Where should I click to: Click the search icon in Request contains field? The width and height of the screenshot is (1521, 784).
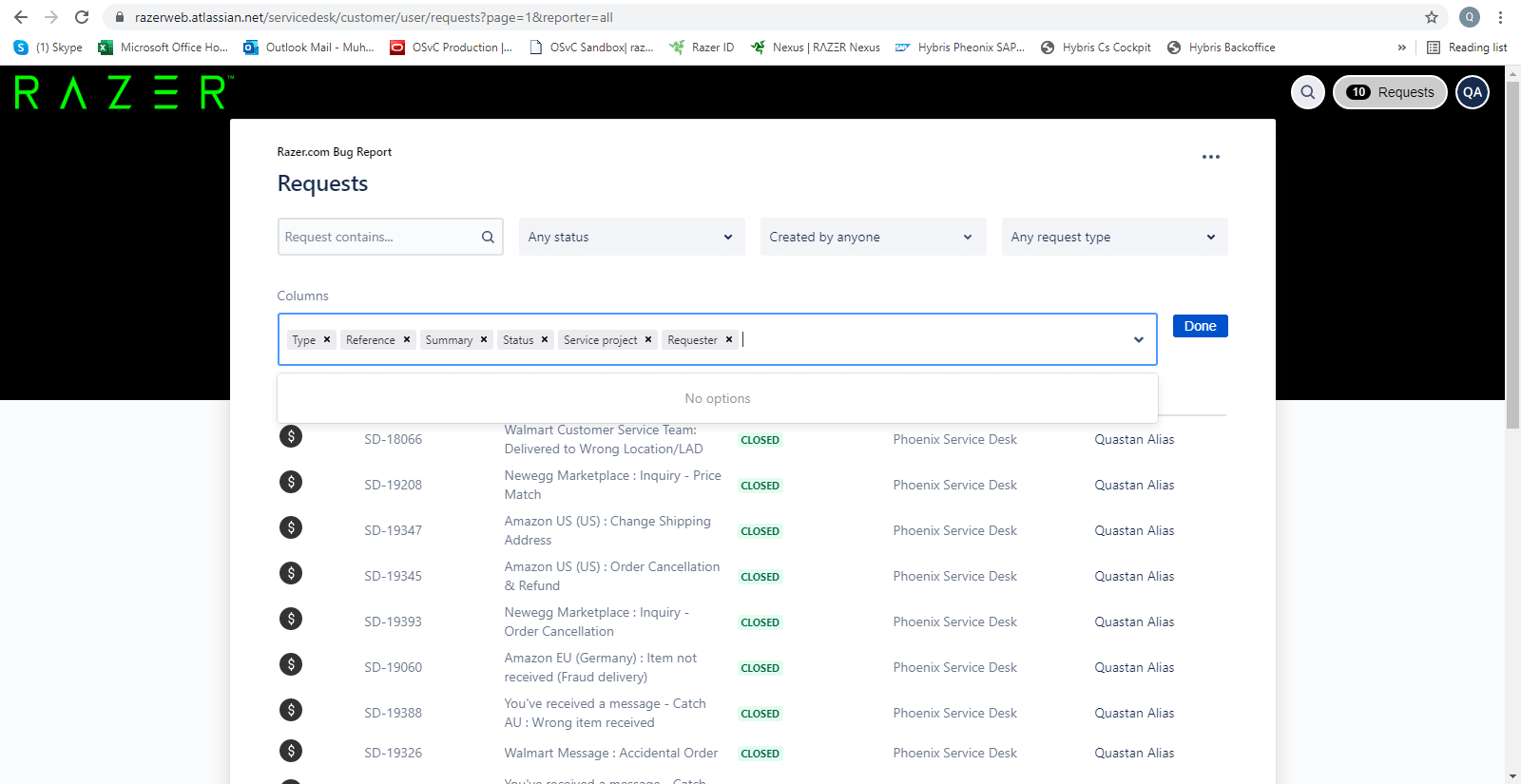pyautogui.click(x=488, y=237)
